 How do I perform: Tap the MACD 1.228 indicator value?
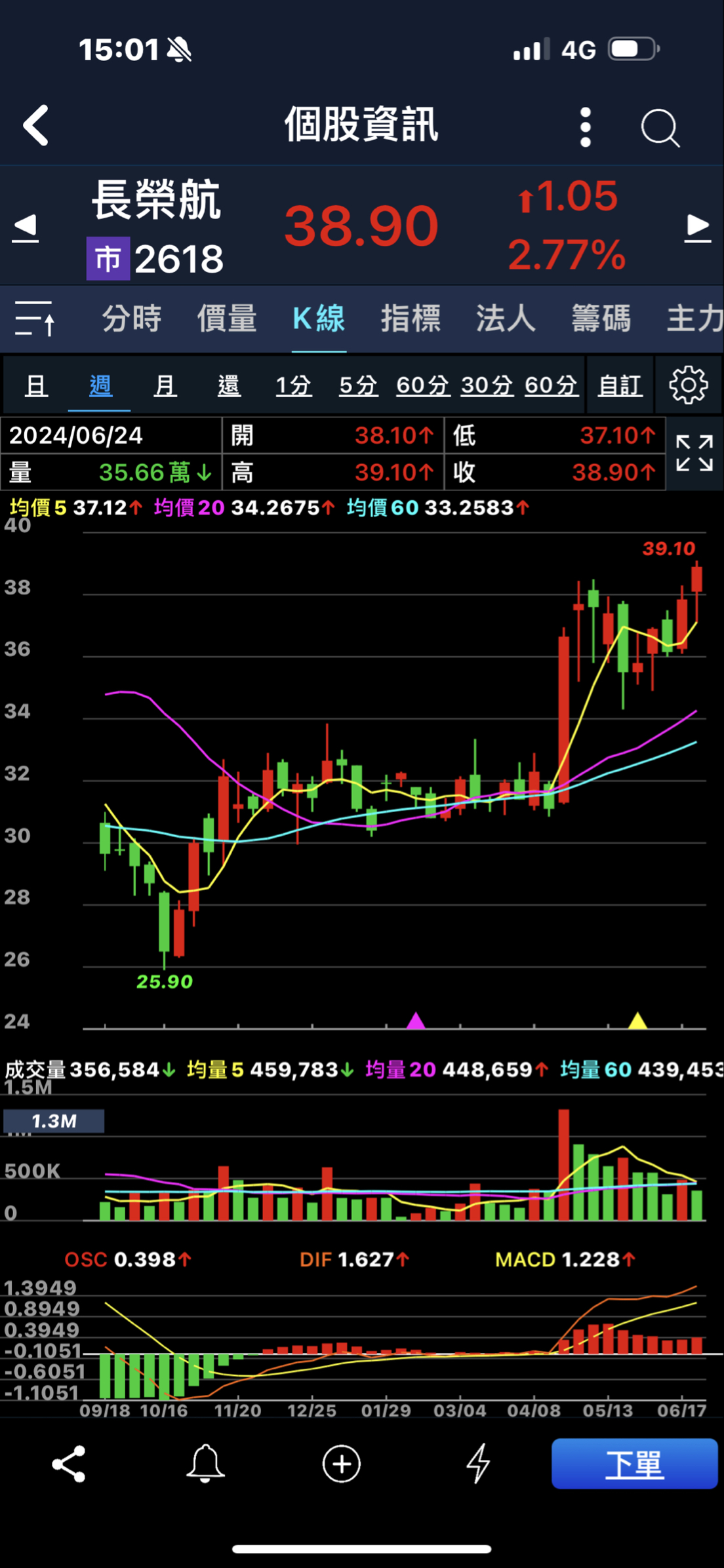[565, 1259]
